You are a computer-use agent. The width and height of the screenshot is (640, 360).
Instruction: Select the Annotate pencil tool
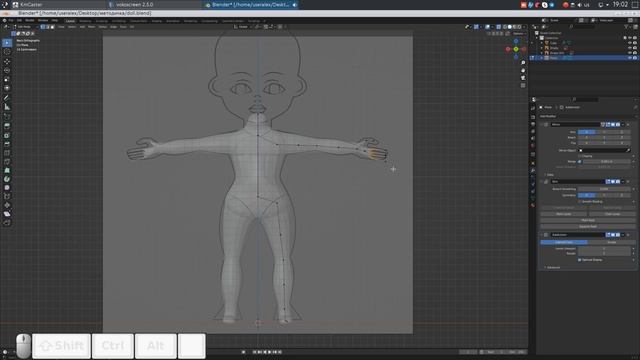click(7, 98)
